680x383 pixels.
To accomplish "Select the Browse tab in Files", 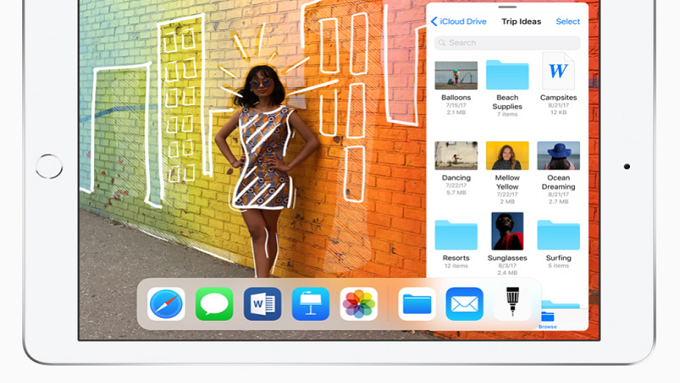I will point(548,320).
